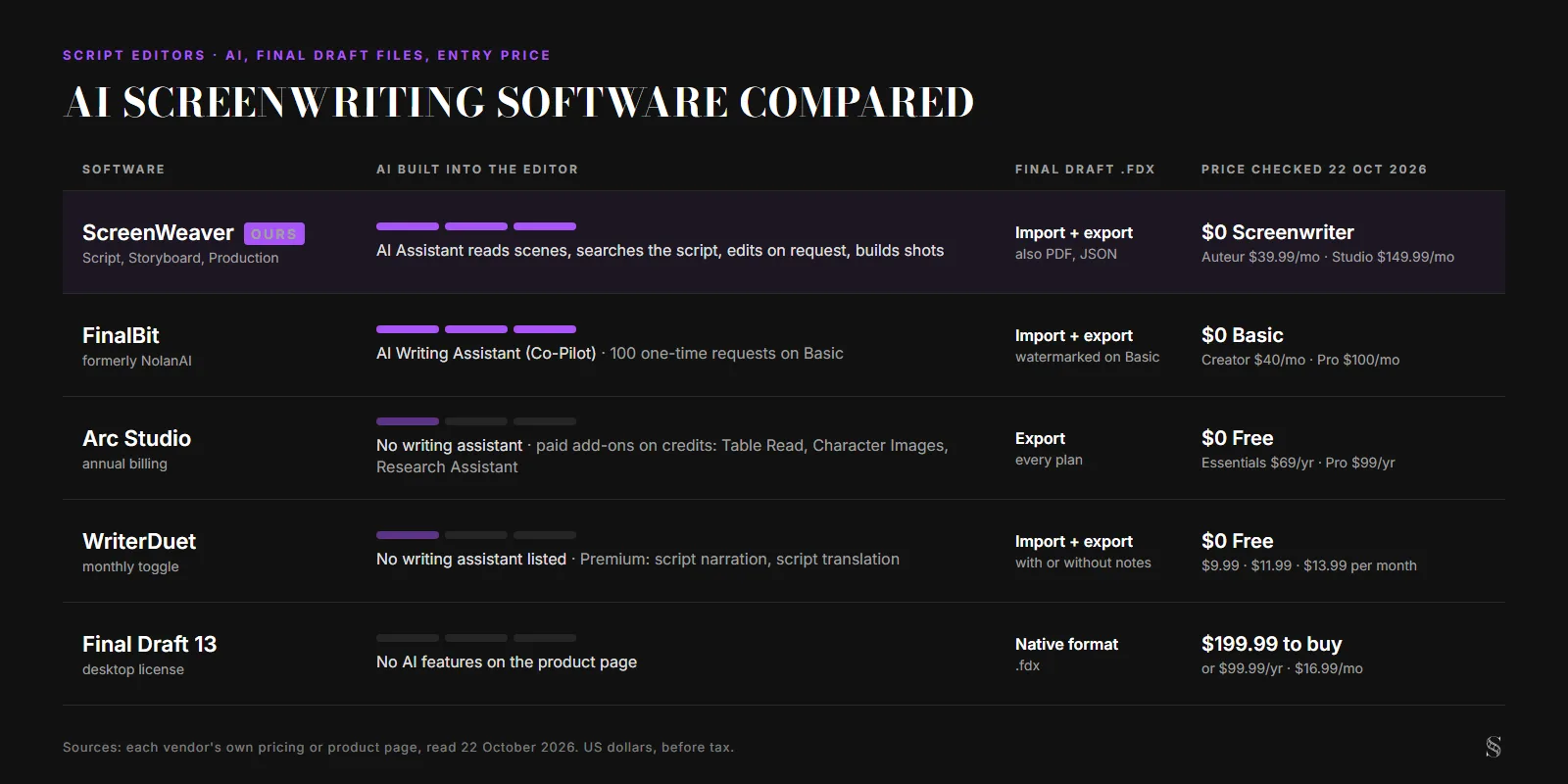This screenshot has height=784, width=1568.
Task: Click 'monthly toggle' subtitle
Action: (x=130, y=566)
